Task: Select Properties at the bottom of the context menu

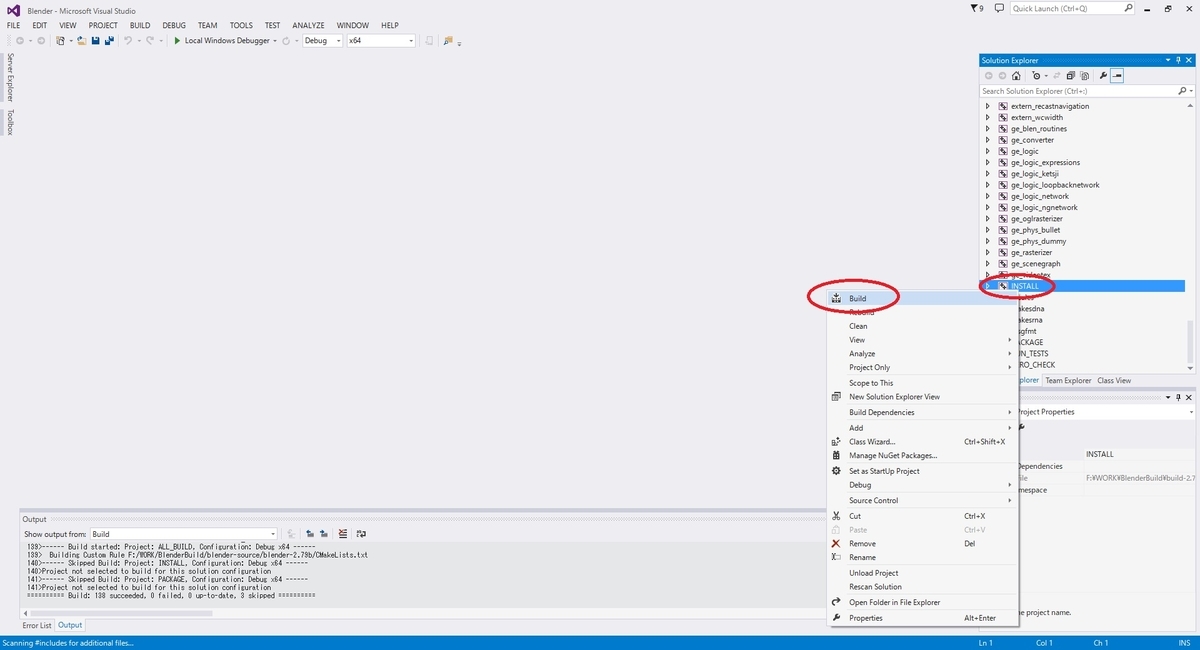Action: [923, 618]
